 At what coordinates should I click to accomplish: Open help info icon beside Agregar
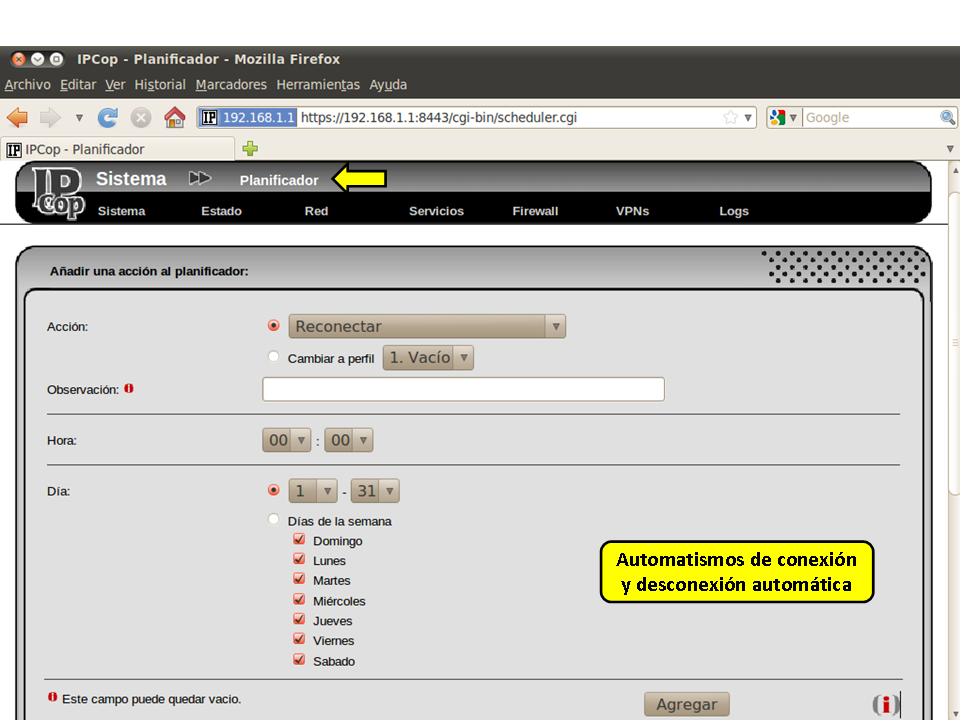885,705
